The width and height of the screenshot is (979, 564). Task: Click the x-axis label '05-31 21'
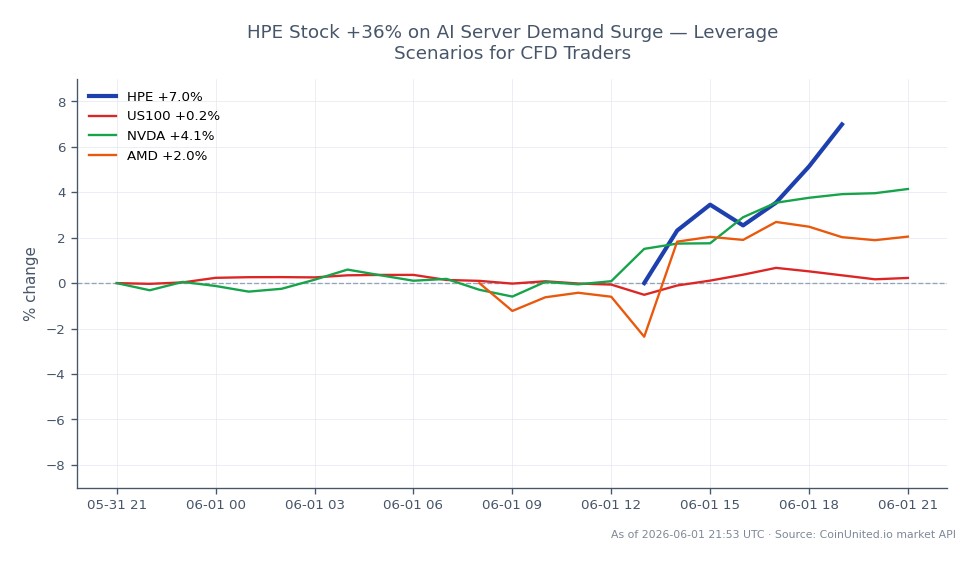(117, 505)
